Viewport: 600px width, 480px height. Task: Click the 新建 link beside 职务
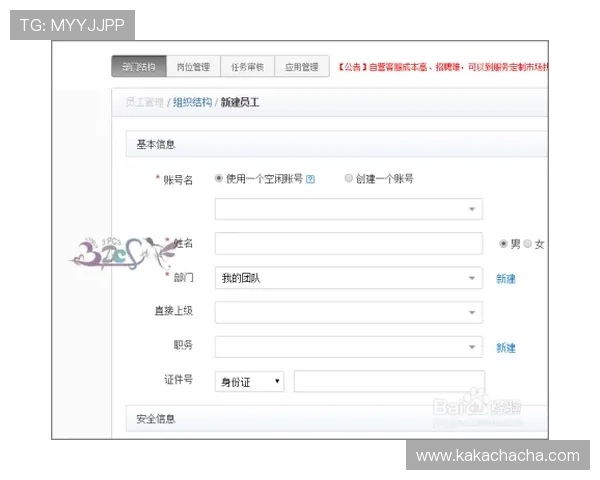click(505, 348)
